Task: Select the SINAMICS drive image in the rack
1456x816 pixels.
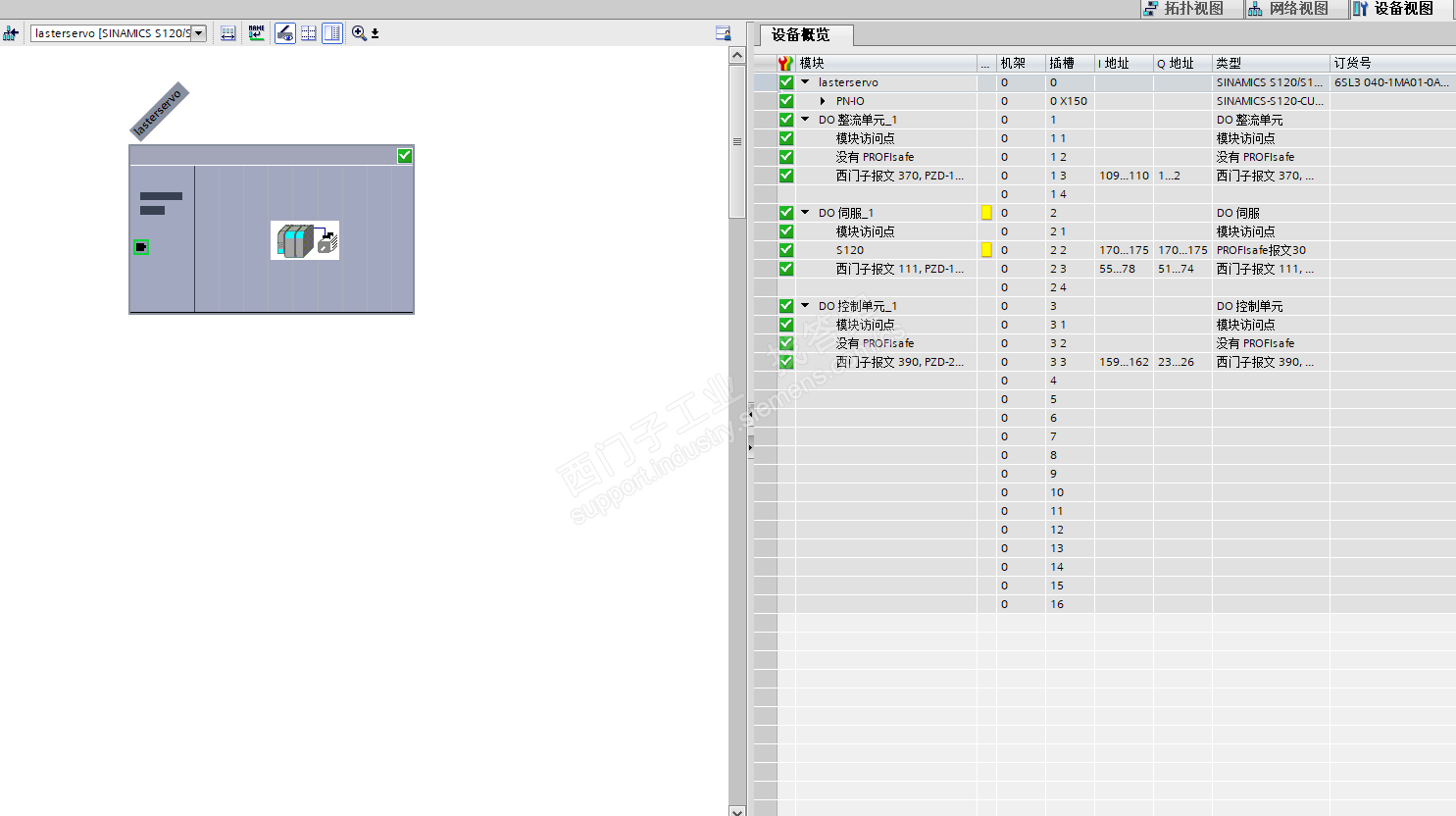Action: click(305, 240)
